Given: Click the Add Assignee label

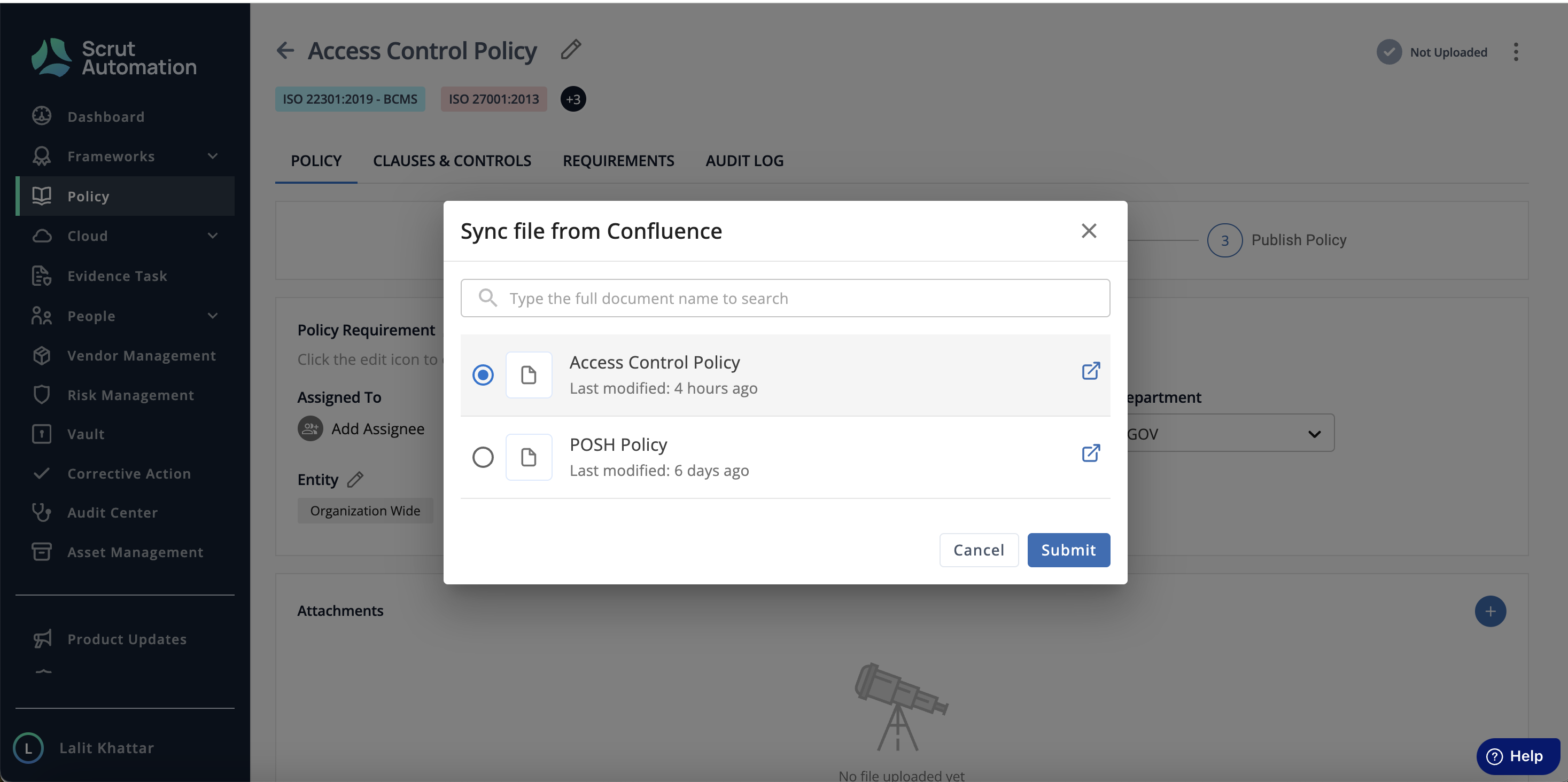Looking at the screenshot, I should click(377, 428).
